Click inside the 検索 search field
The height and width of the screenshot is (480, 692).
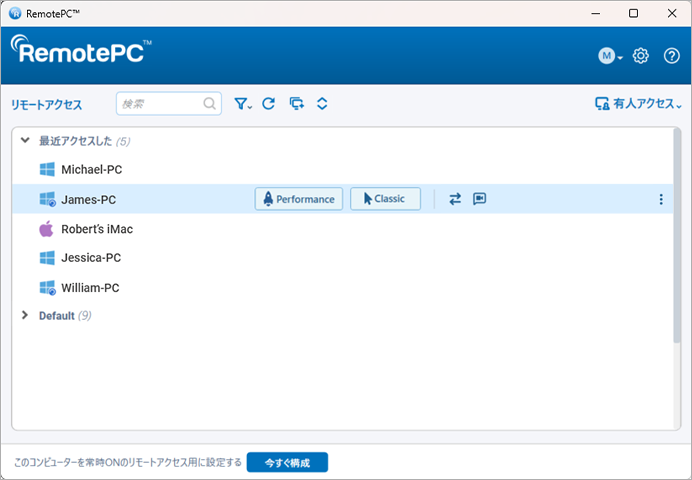point(169,104)
